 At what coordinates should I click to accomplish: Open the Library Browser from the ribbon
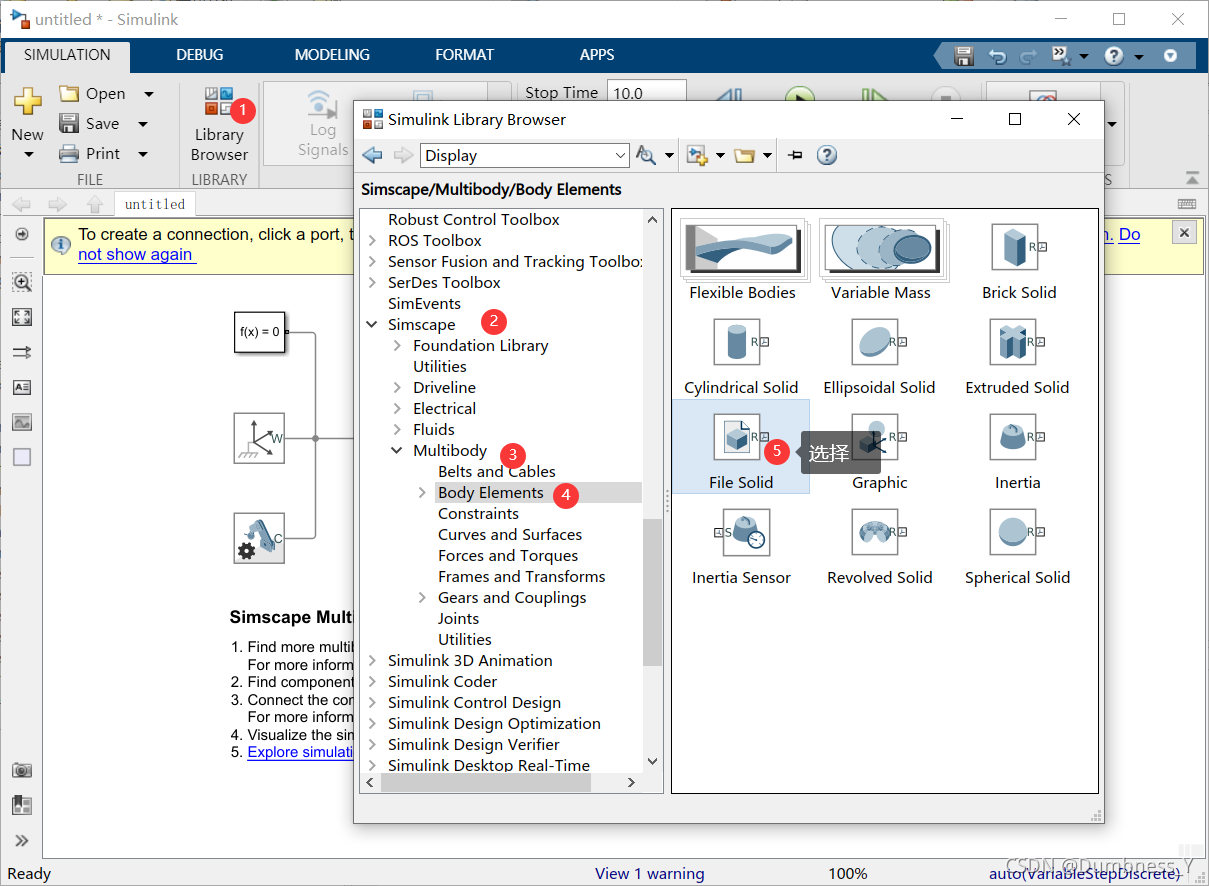coord(219,124)
